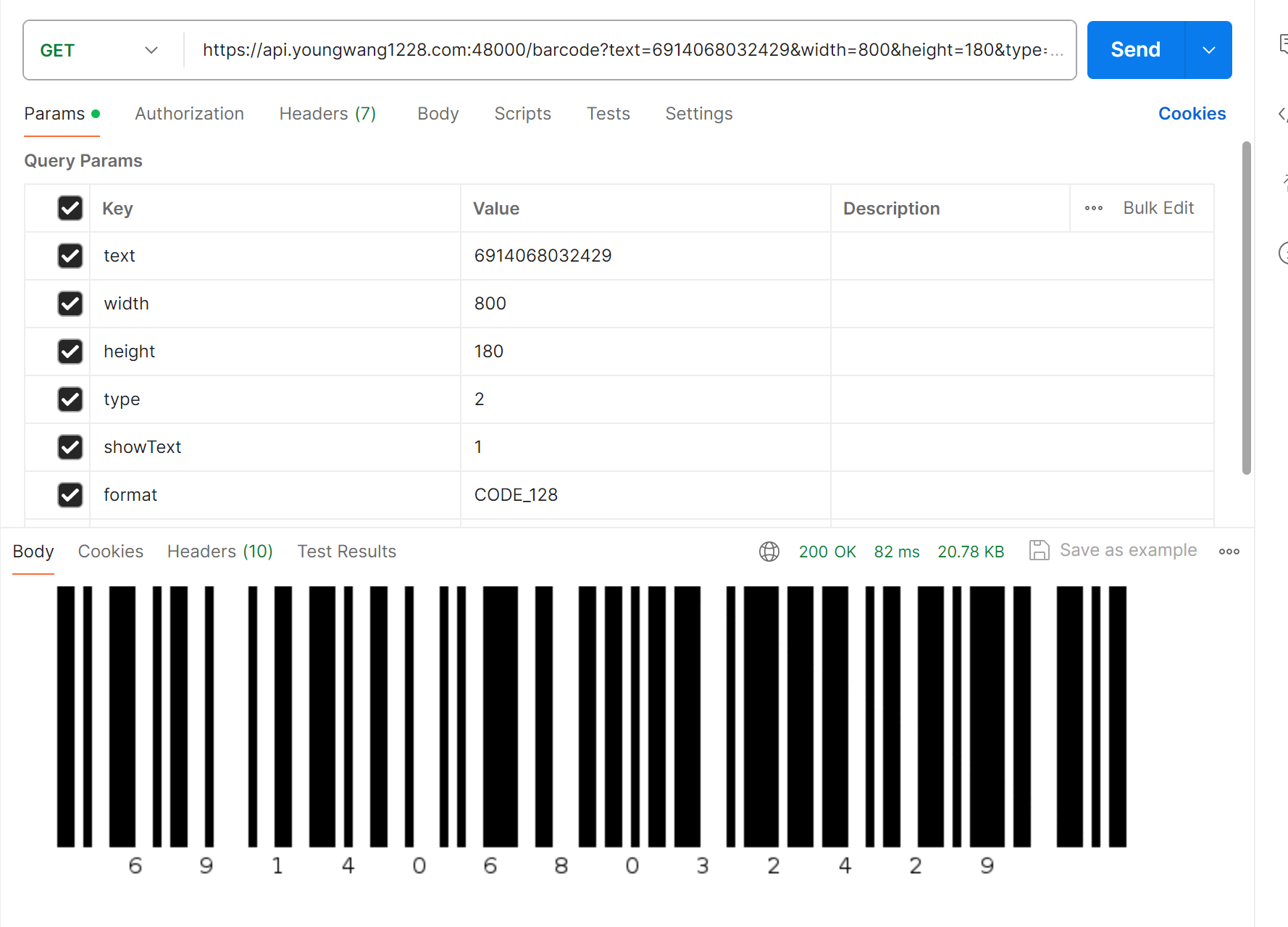Click the 200 OK status
Screen dimensions: 1288x927
tap(827, 552)
